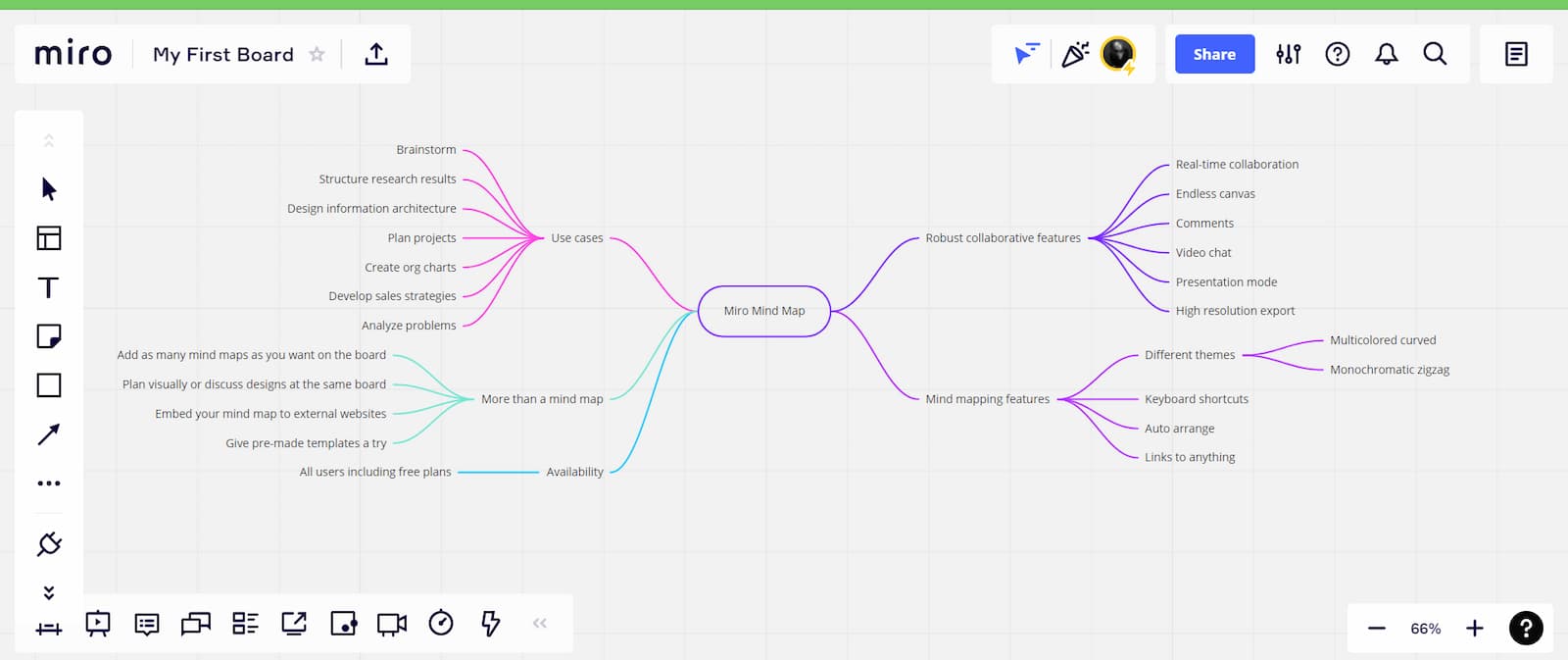Open the user avatar profile
The height and width of the screenshot is (660, 1568).
pyautogui.click(x=1118, y=54)
